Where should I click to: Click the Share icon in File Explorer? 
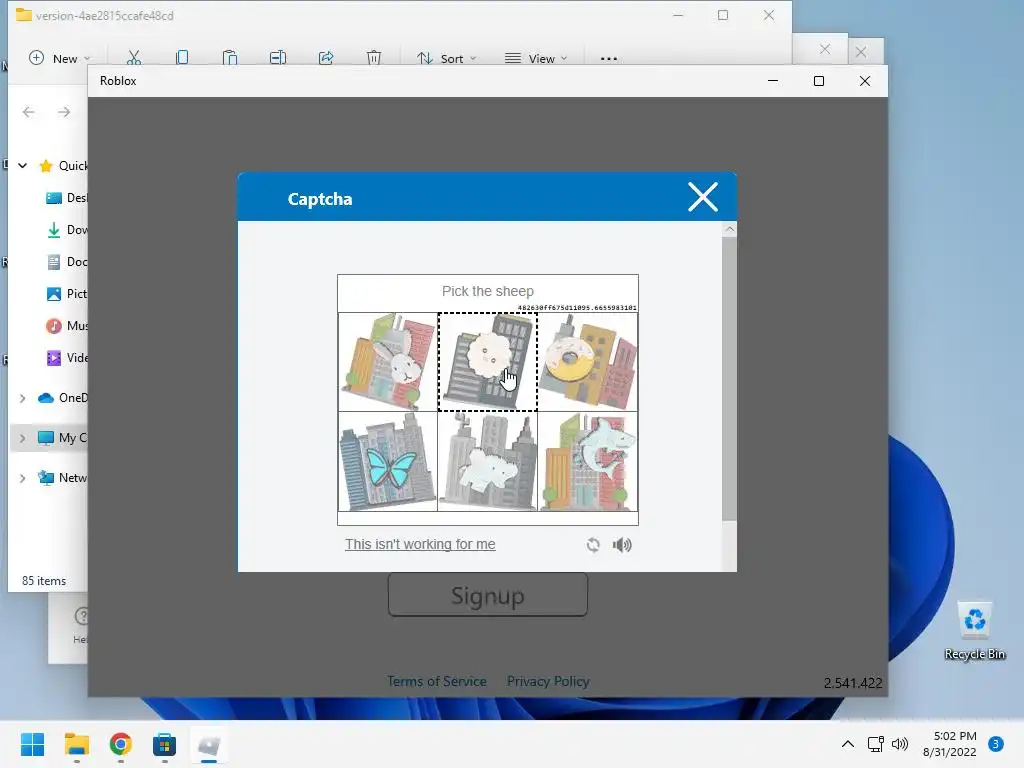click(x=326, y=58)
